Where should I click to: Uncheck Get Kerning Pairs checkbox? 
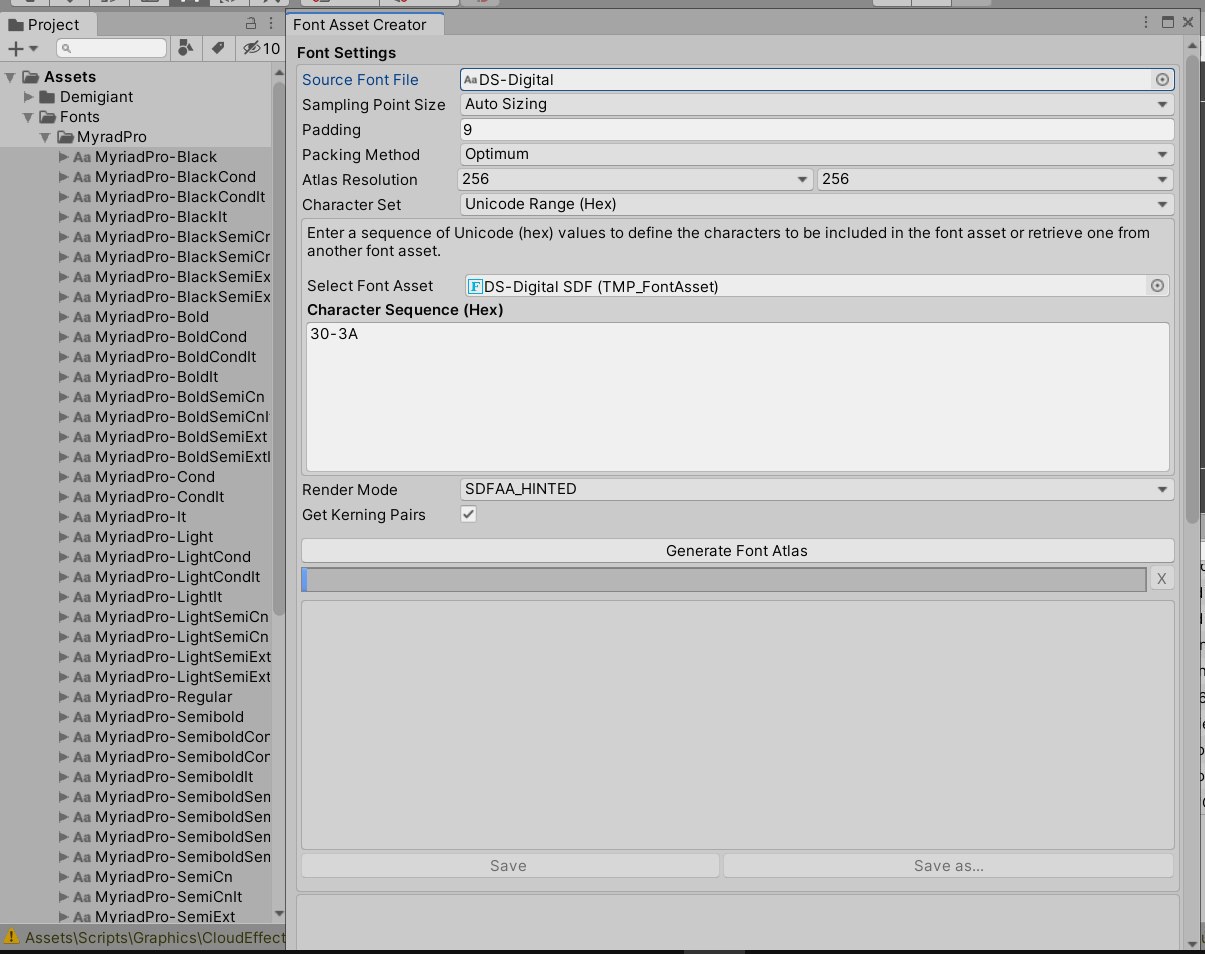[x=469, y=514]
